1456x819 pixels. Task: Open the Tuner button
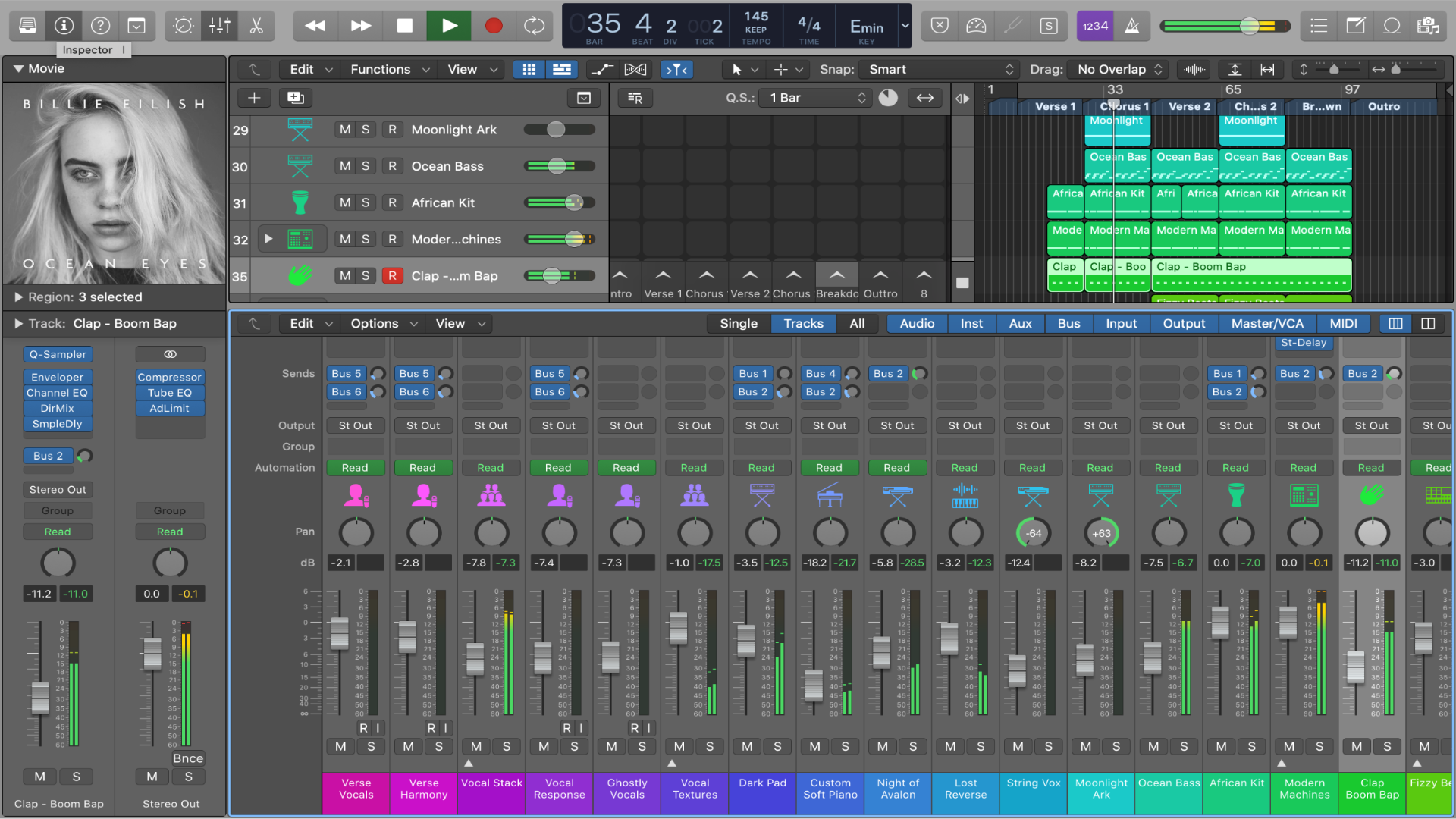pyautogui.click(x=1012, y=26)
